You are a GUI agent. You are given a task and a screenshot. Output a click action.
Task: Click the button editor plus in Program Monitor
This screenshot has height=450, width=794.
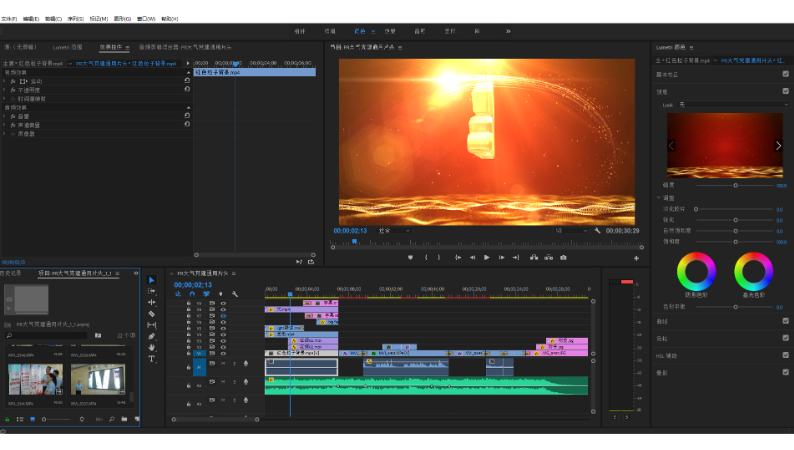coord(636,258)
